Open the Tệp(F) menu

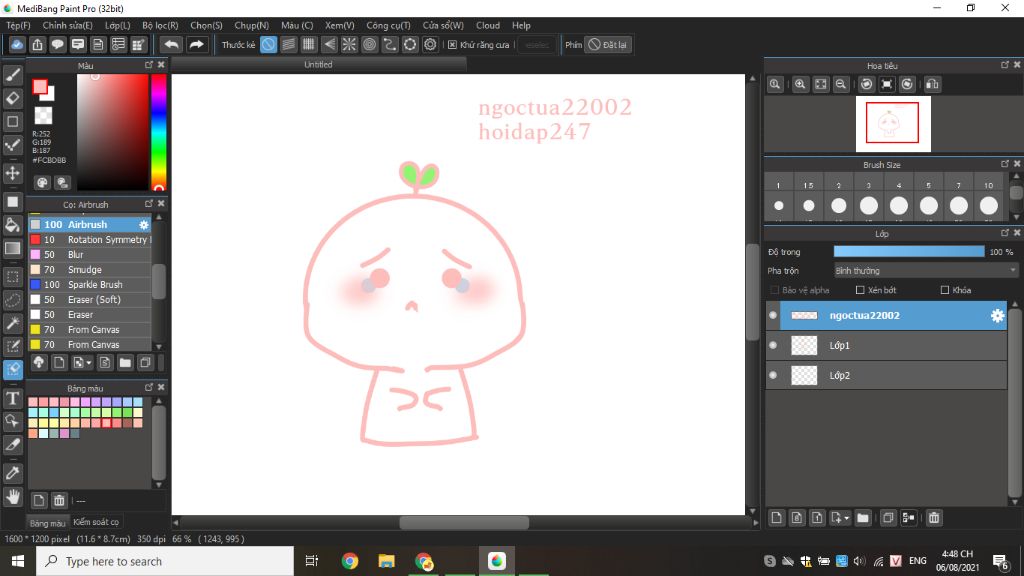pos(18,25)
